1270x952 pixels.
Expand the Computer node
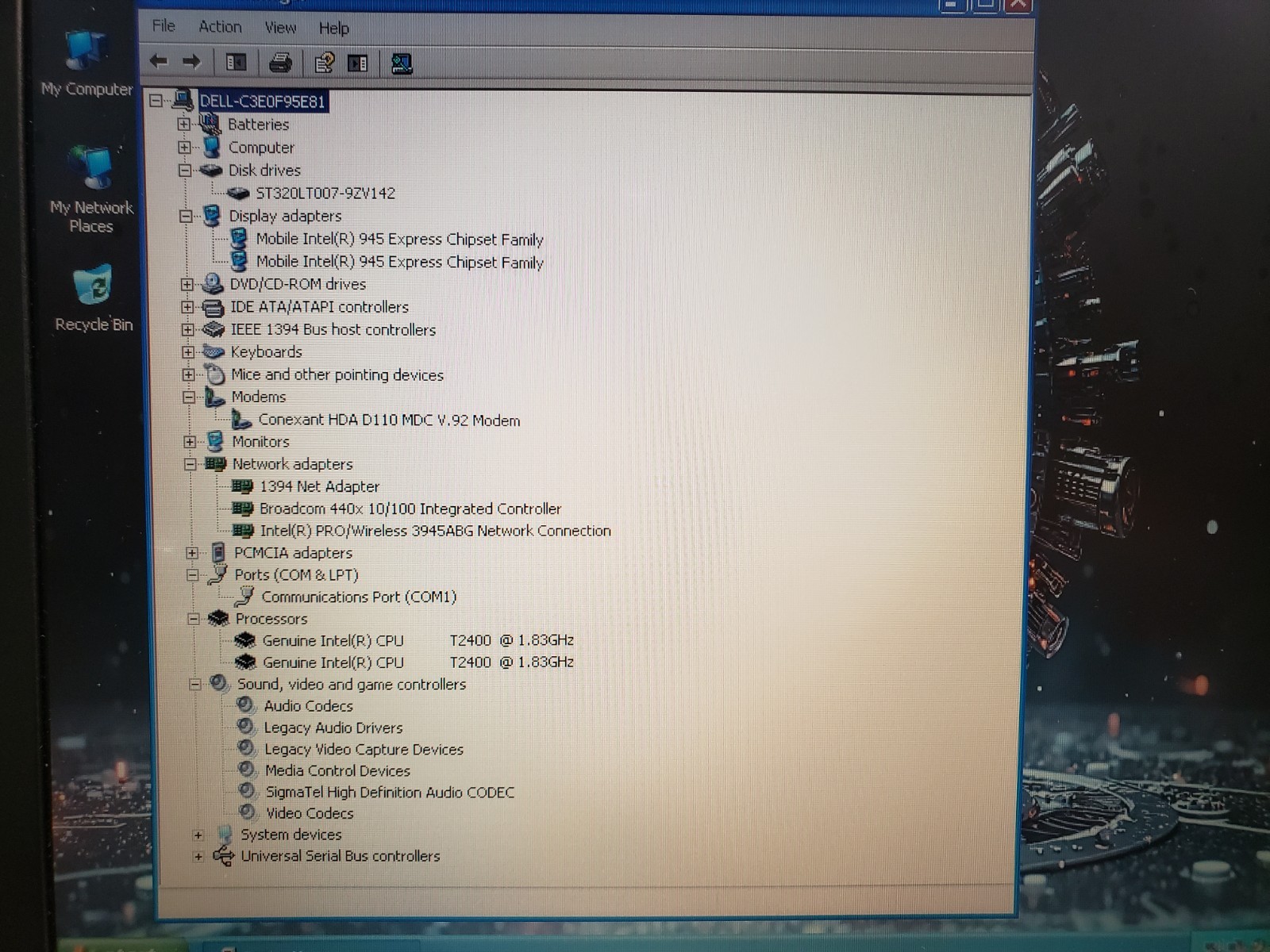(x=184, y=147)
